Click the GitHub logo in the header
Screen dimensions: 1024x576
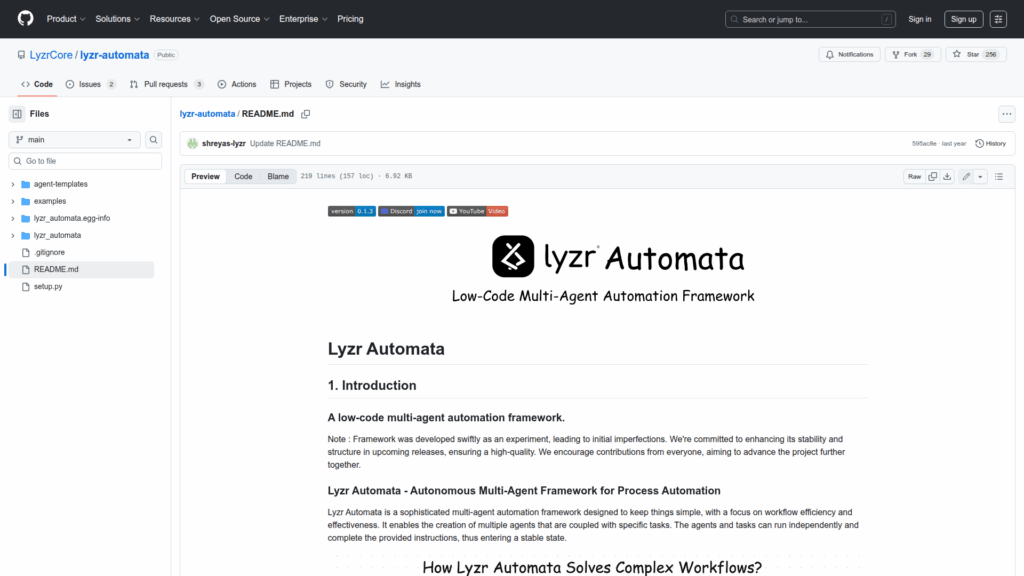pyautogui.click(x=25, y=19)
